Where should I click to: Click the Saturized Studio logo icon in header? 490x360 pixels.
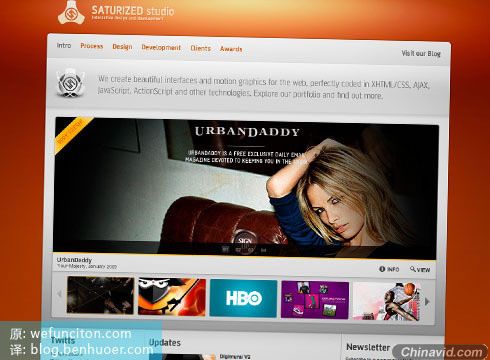(x=71, y=13)
